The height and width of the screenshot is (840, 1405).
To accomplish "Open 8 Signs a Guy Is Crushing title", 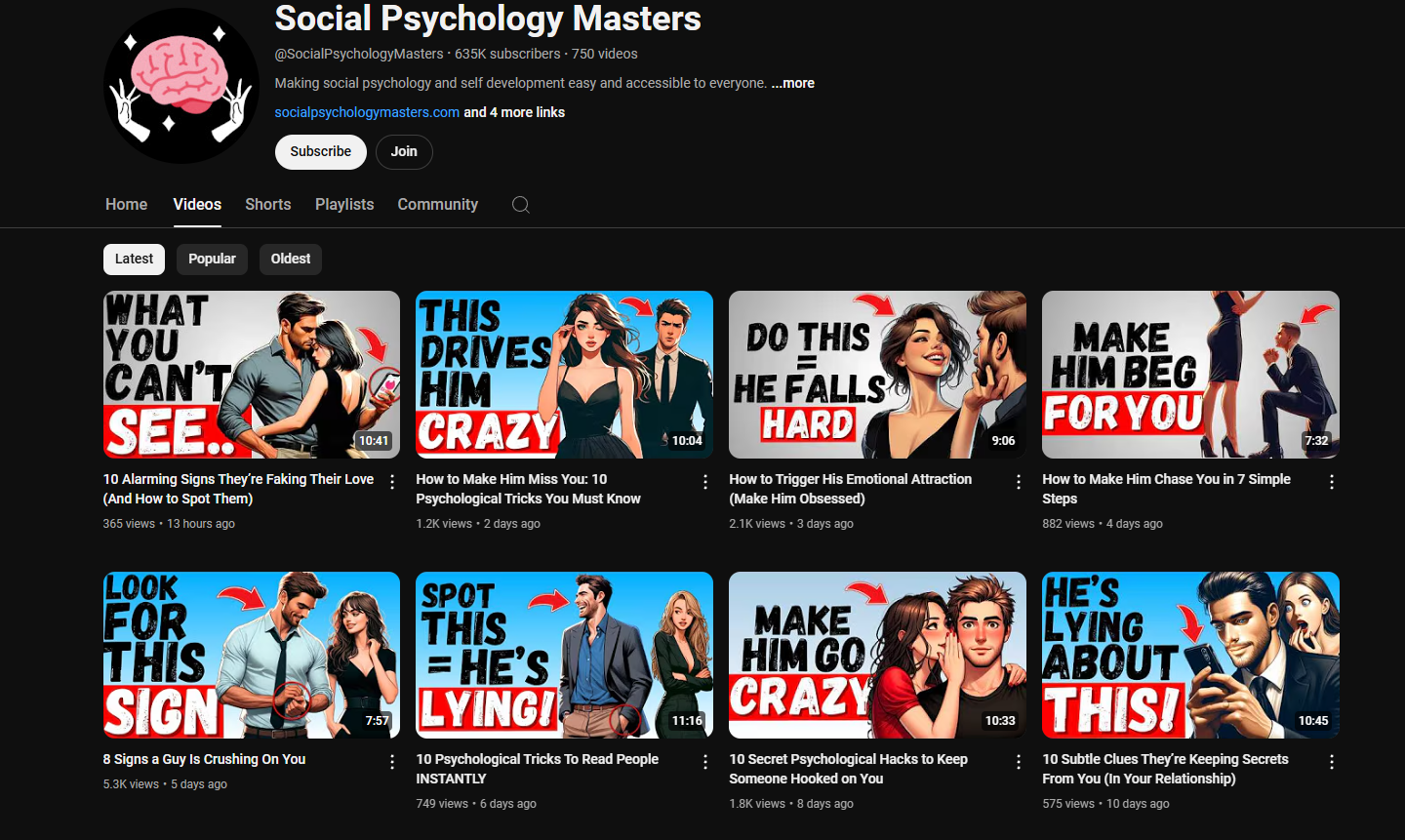I will [204, 759].
